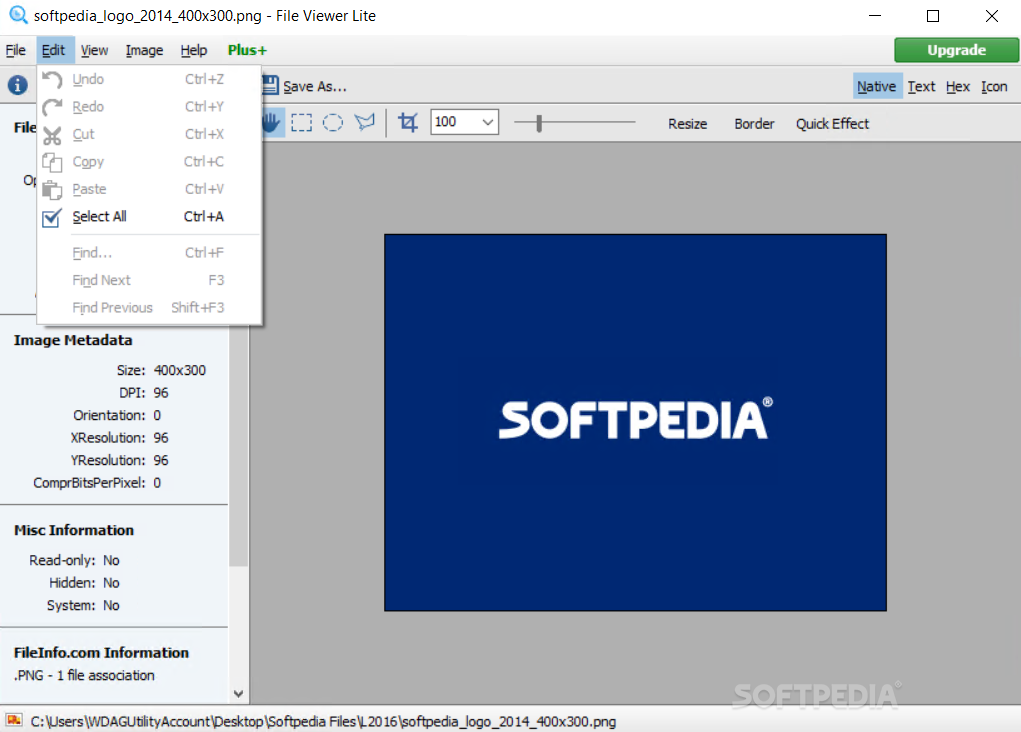The width and height of the screenshot is (1021, 732).
Task: Click the file type icon in status bar
Action: [14, 720]
